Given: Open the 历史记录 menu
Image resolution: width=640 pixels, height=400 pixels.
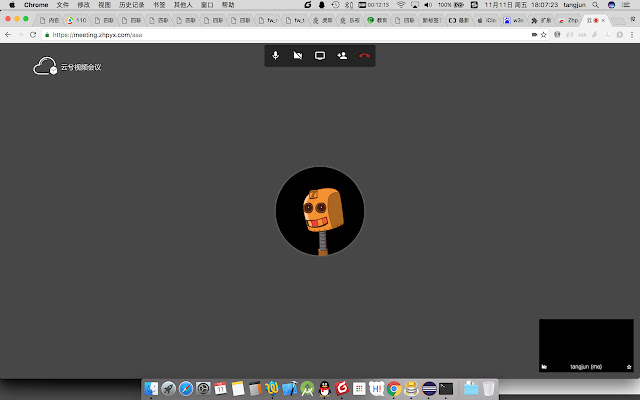Looking at the screenshot, I should [x=132, y=5].
